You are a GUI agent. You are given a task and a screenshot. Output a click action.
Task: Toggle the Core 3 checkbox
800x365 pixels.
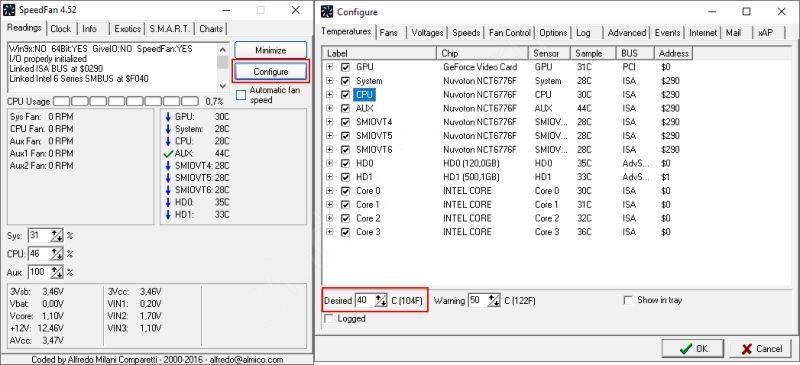pos(345,232)
